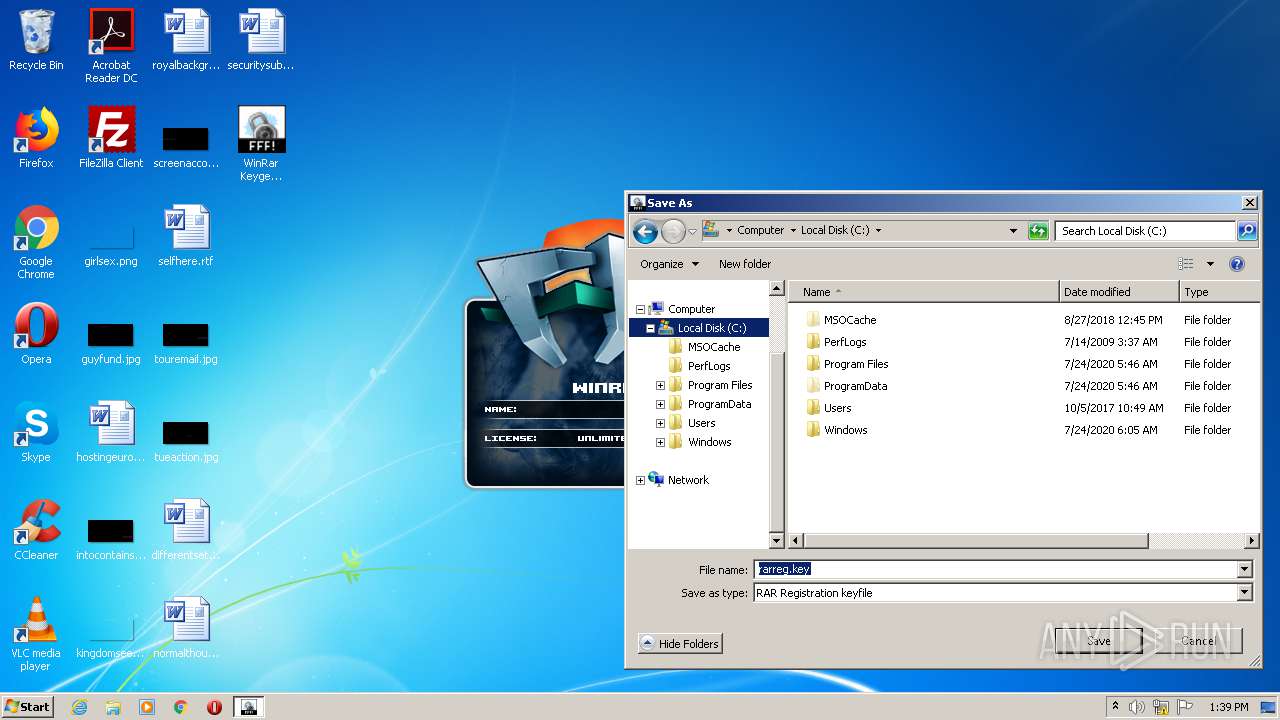The width and height of the screenshot is (1280, 720).
Task: Expand the Users tree node
Action: (660, 424)
